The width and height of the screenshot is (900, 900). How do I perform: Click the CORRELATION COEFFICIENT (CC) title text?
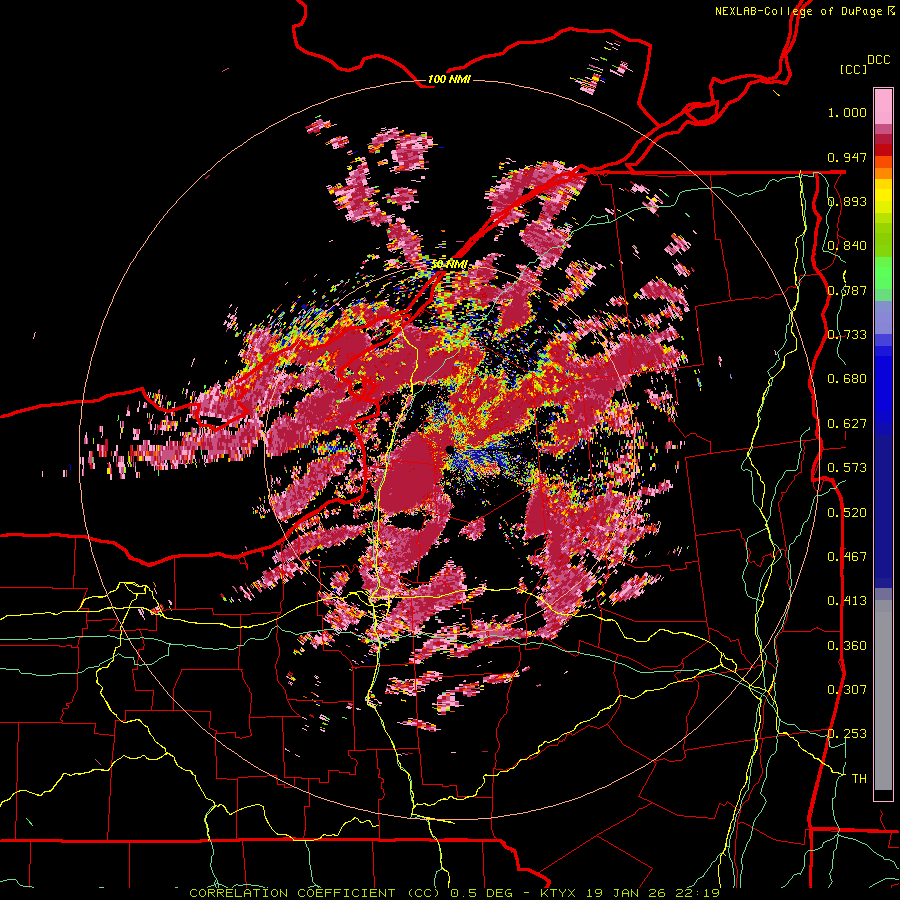tap(315, 893)
